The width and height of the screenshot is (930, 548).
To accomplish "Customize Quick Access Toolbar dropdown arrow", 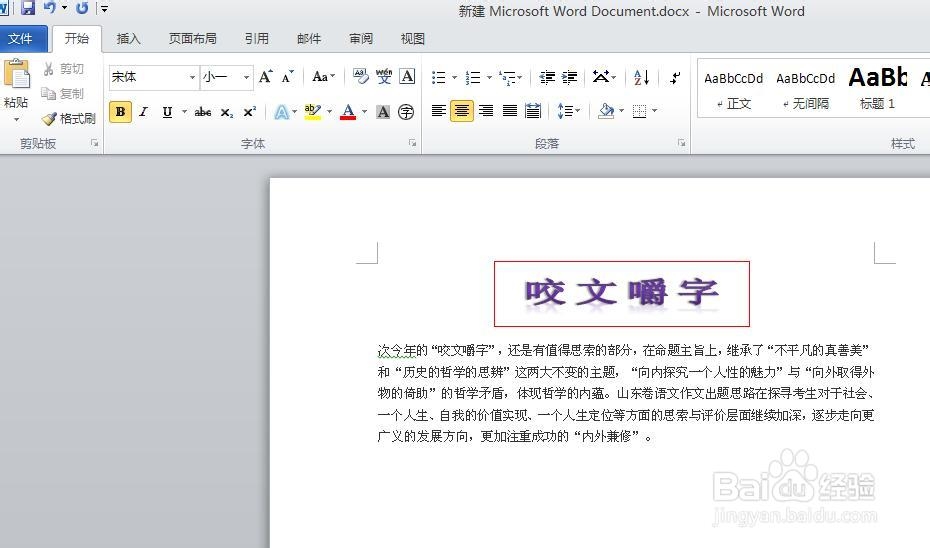I will pos(104,8).
